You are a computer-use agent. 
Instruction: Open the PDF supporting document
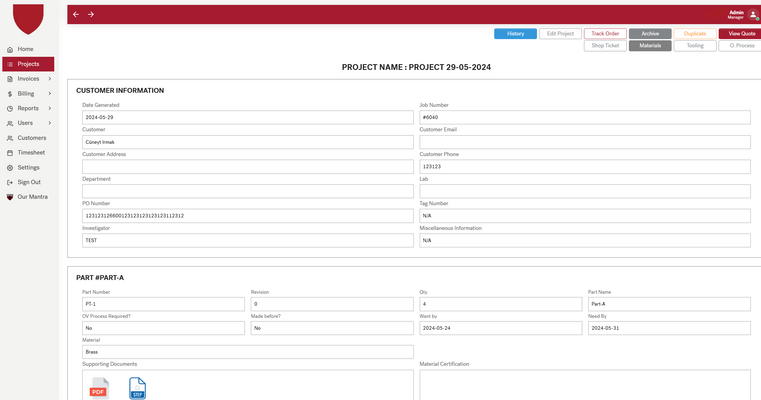(99, 388)
